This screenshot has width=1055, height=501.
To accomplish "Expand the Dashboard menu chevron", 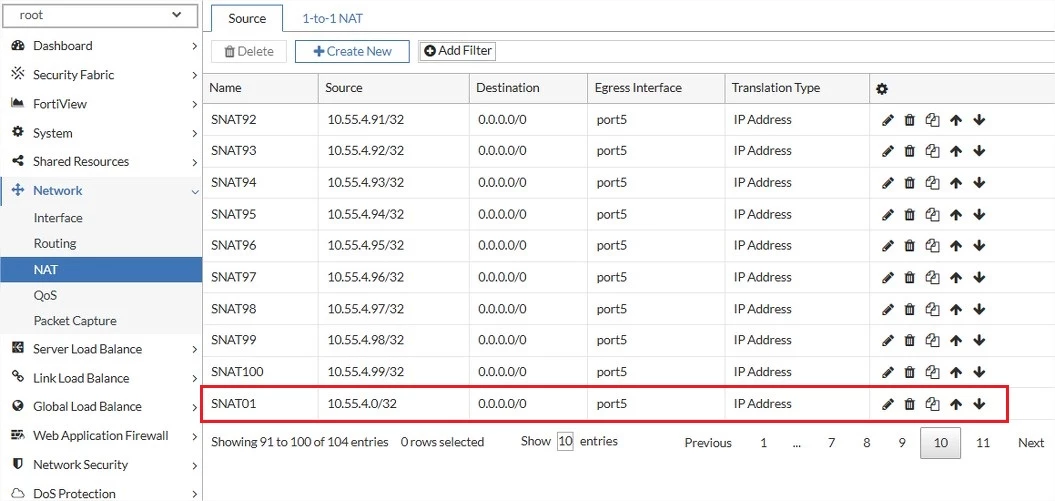I will [x=194, y=46].
